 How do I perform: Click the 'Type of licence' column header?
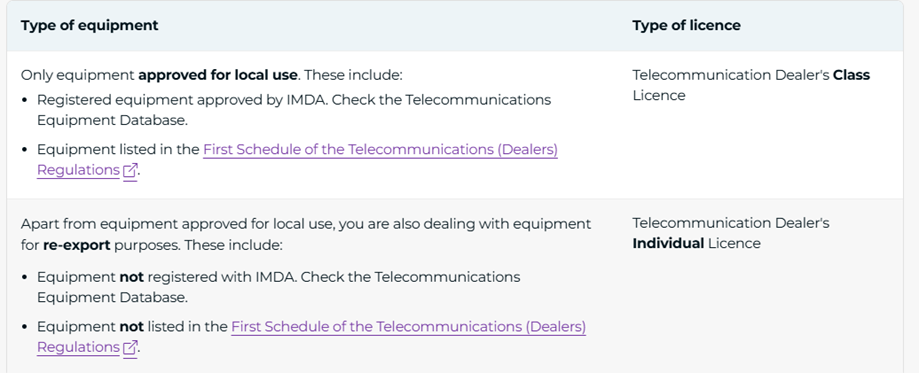pos(686,25)
